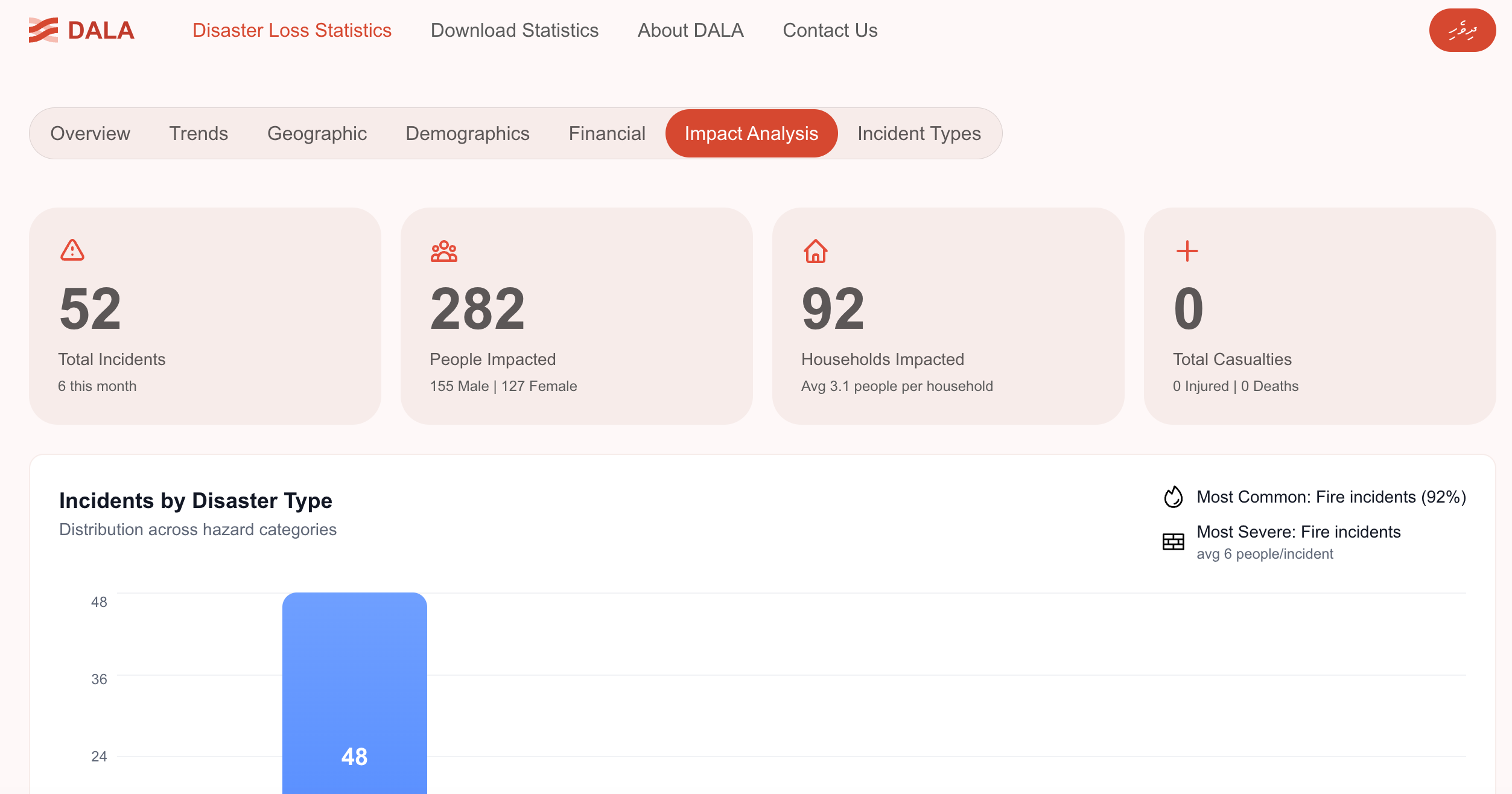The image size is (1512, 794).
Task: Open the About DALA page
Action: coord(691,30)
